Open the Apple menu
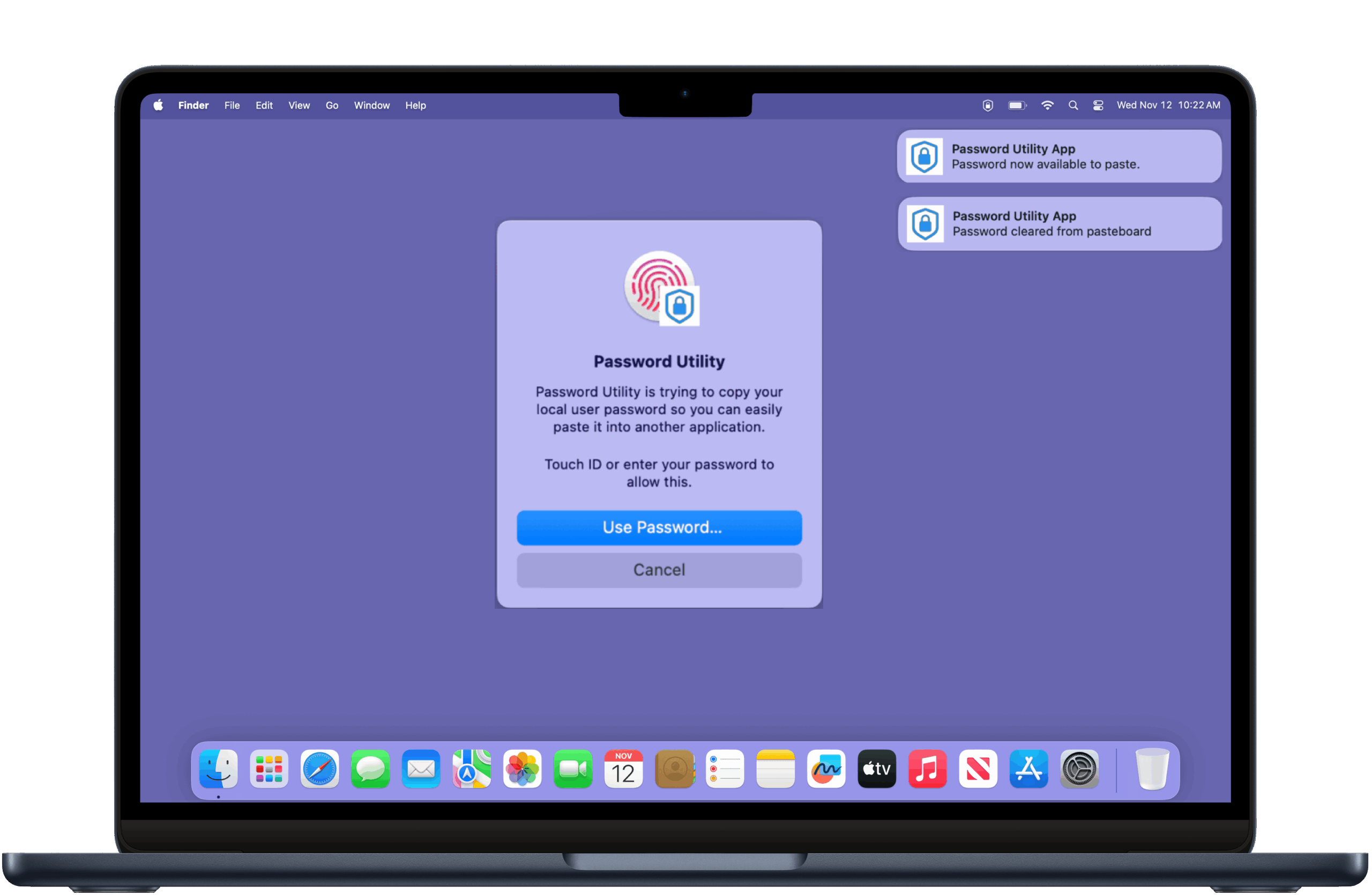This screenshot has height=895, width=1372. click(x=159, y=106)
